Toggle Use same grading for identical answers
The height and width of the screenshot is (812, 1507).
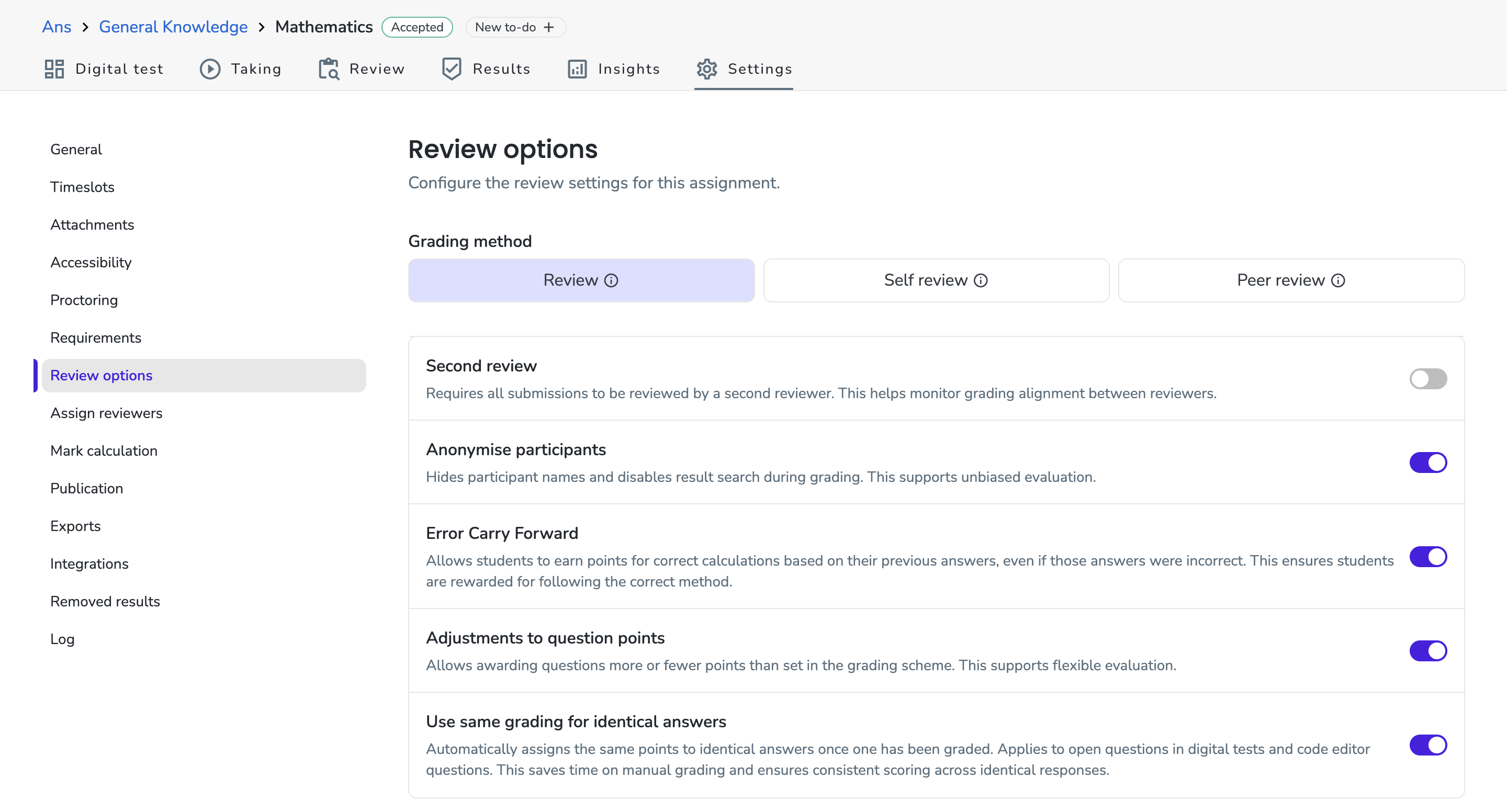coord(1428,745)
